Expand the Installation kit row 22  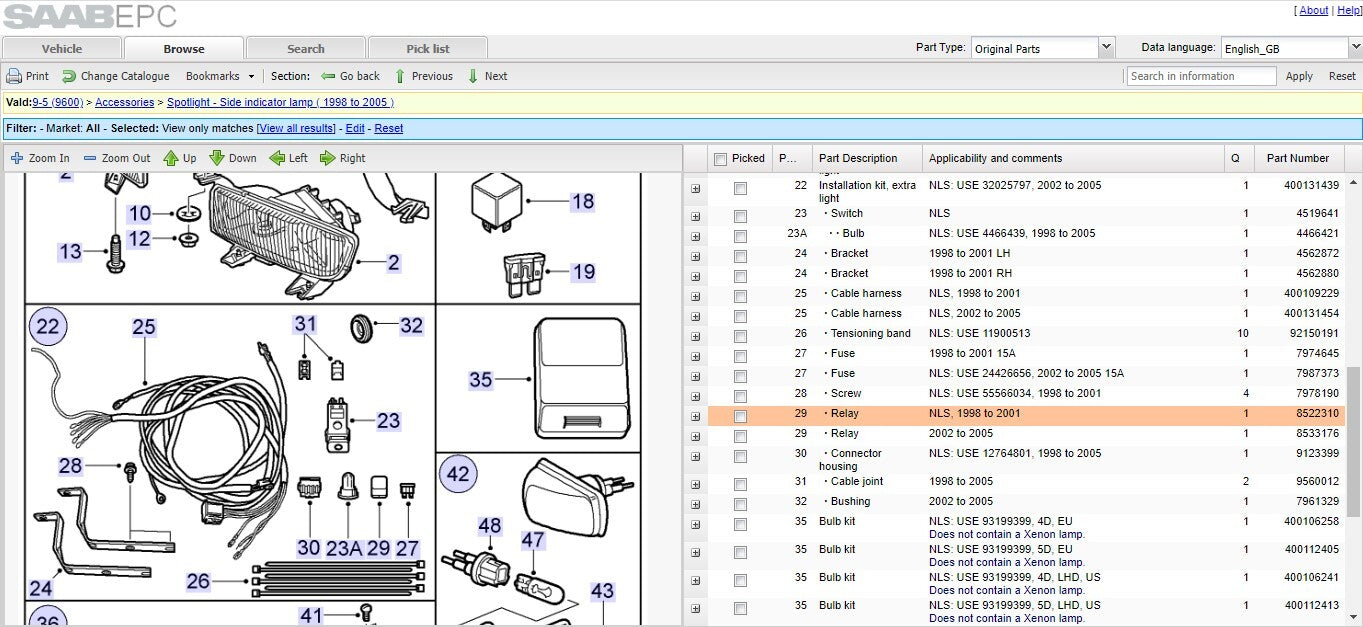pyautogui.click(x=695, y=188)
